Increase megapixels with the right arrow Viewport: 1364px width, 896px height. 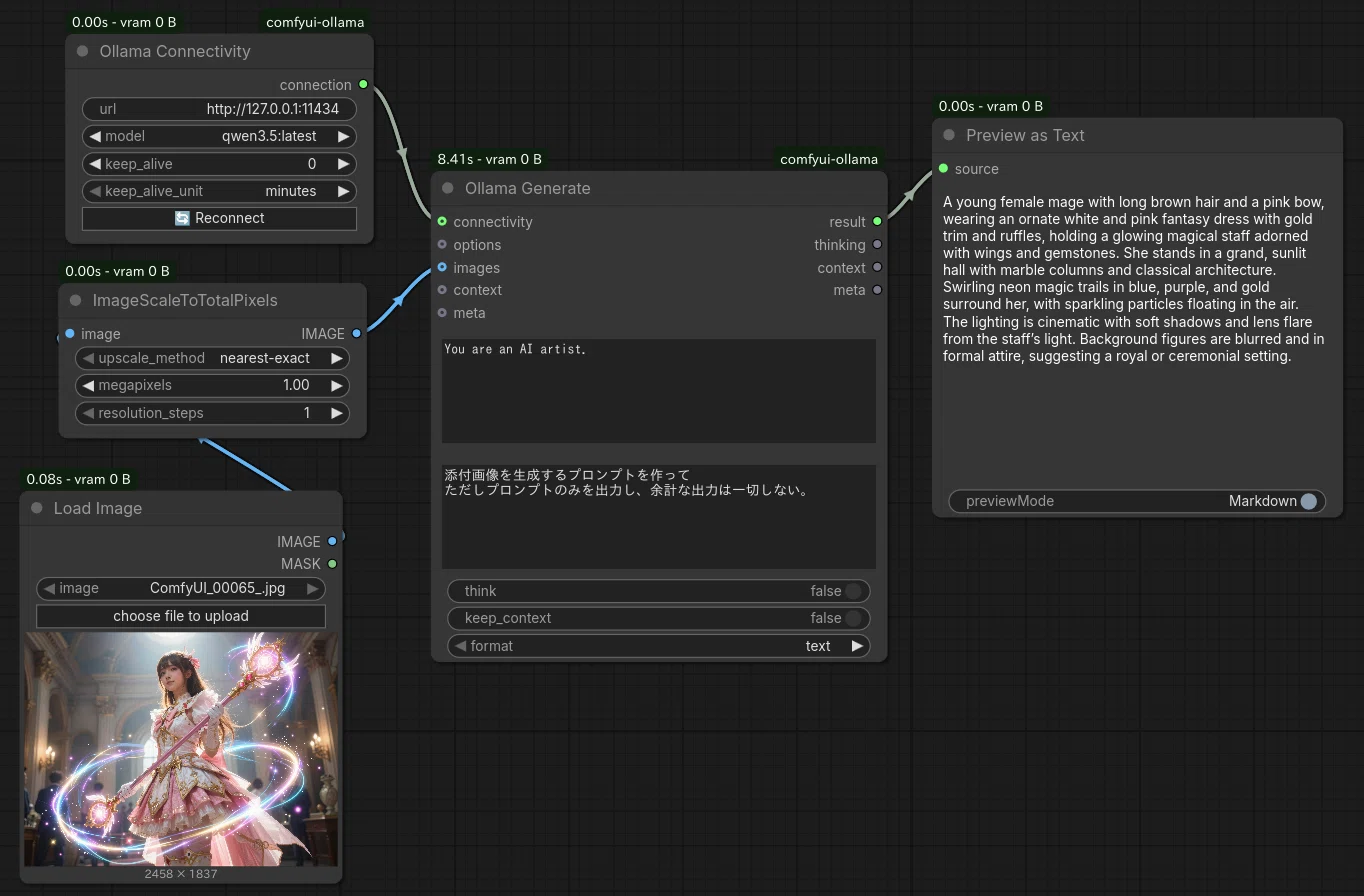(x=336, y=385)
